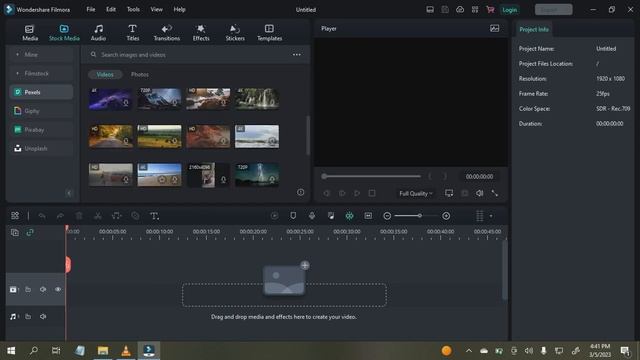Click the Undo icon in timeline toolbar
Image resolution: width=640 pixels, height=360 pixels.
[x=42, y=216]
